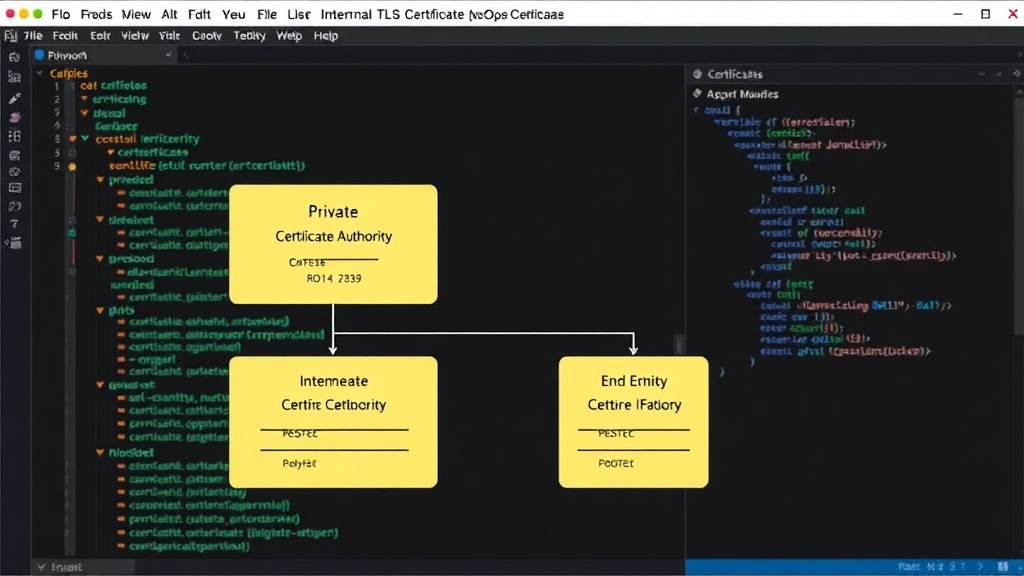
Task: Toggle the green gutter marker near dinteinet section
Action: pyautogui.click(x=72, y=232)
